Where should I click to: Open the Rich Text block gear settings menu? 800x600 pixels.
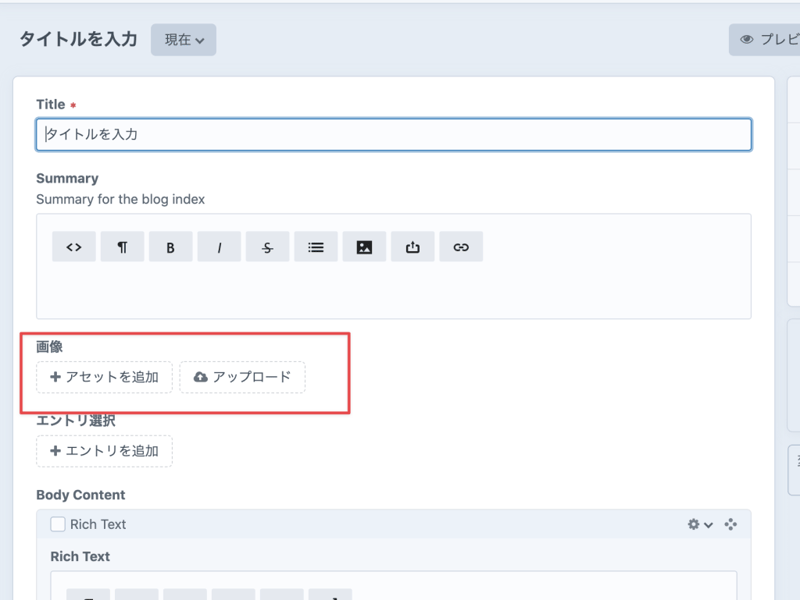coord(700,524)
